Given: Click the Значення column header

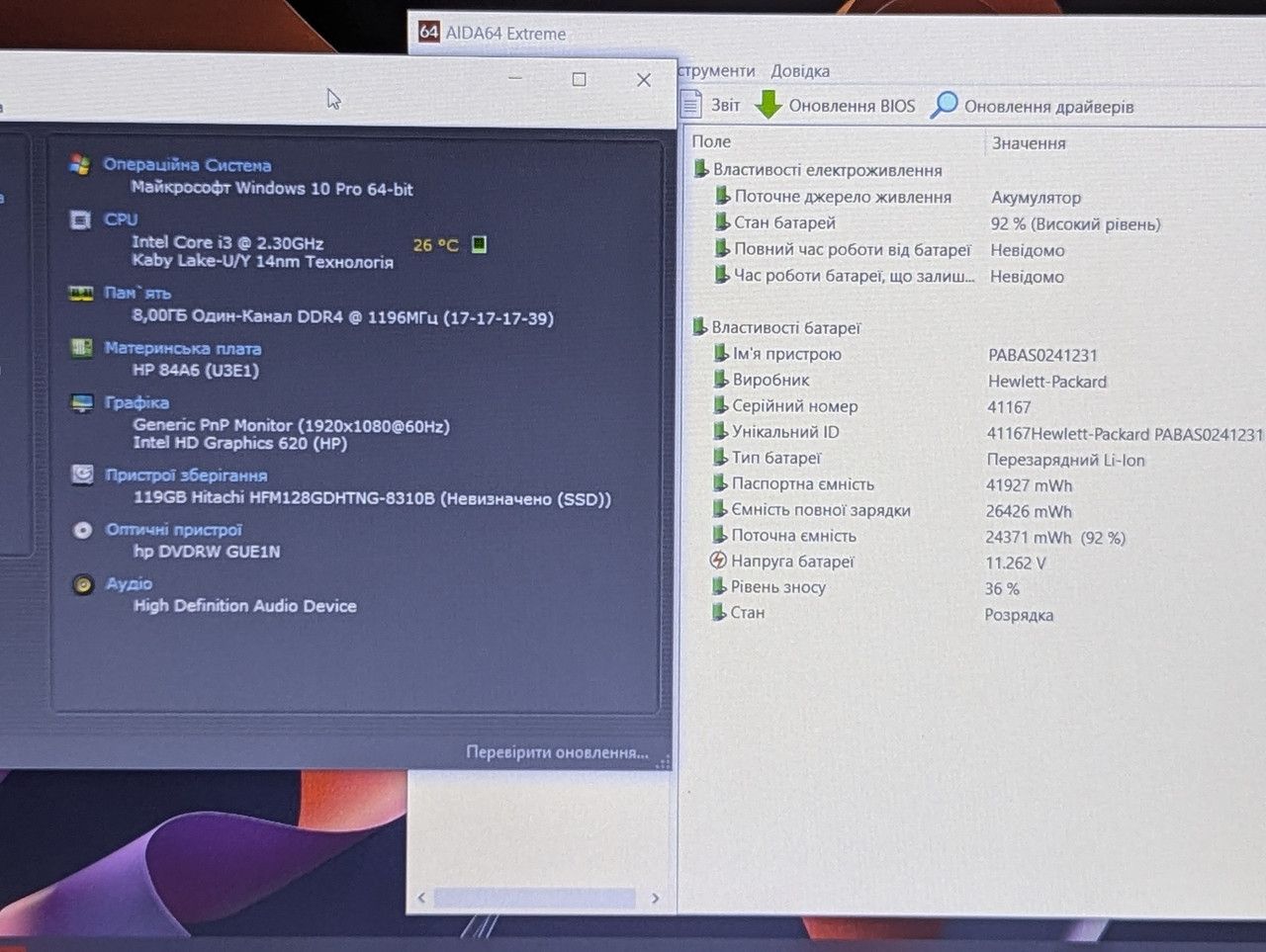Looking at the screenshot, I should pyautogui.click(x=1029, y=143).
